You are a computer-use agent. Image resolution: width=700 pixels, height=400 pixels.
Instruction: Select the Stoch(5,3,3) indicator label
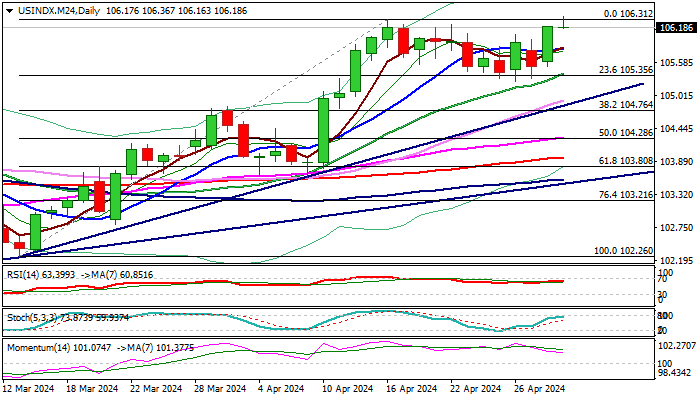tap(30, 317)
